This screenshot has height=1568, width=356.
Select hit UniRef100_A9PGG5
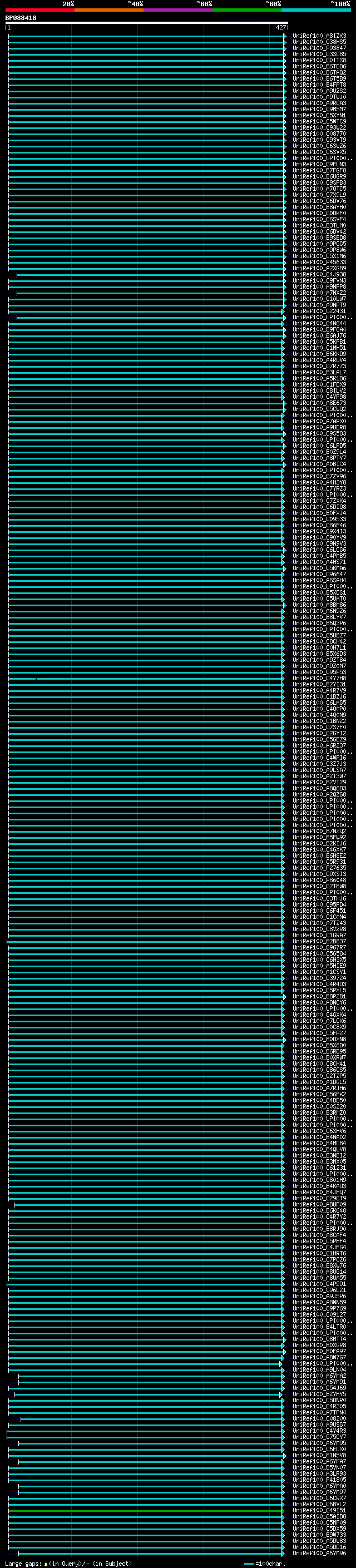319,244
